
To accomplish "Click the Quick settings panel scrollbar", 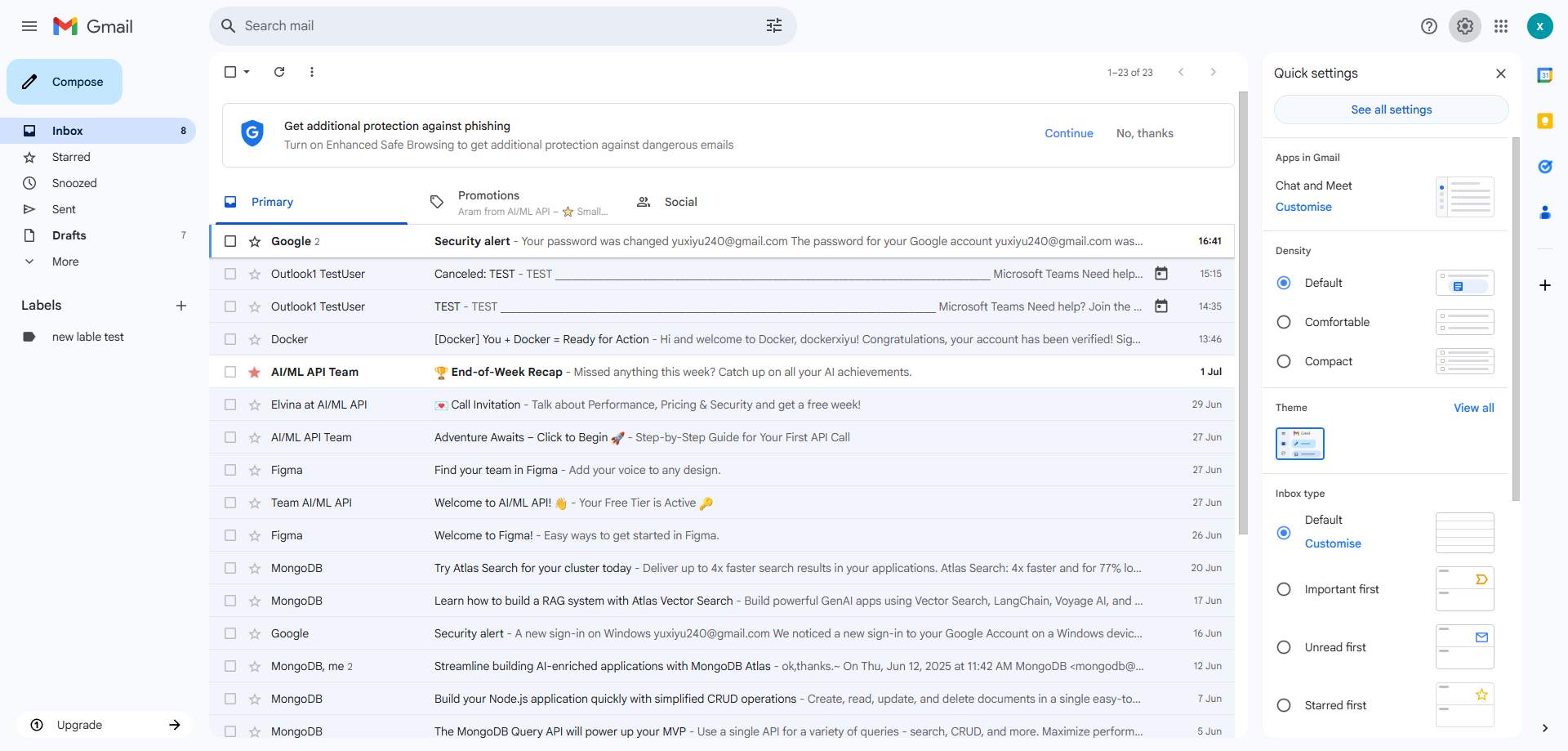I will pos(1516,319).
